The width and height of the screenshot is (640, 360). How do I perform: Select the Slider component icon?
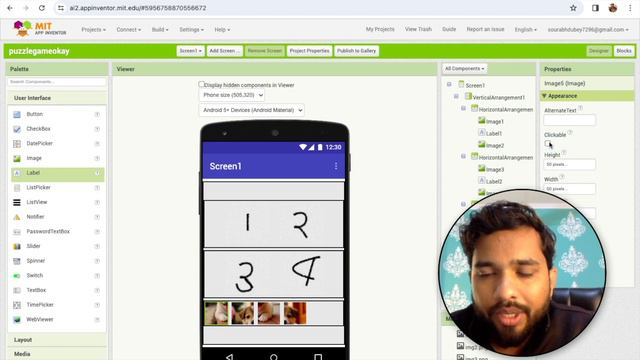point(17,247)
